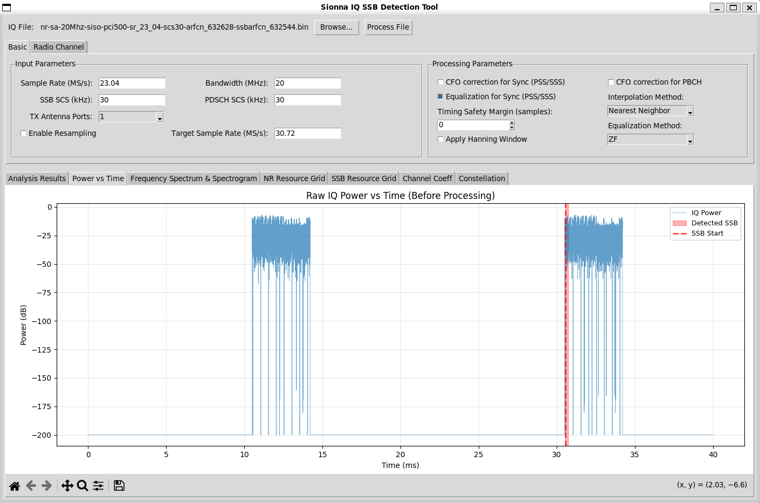The width and height of the screenshot is (760, 503).
Task: Click the forward arrow in plot toolbar
Action: [46, 486]
